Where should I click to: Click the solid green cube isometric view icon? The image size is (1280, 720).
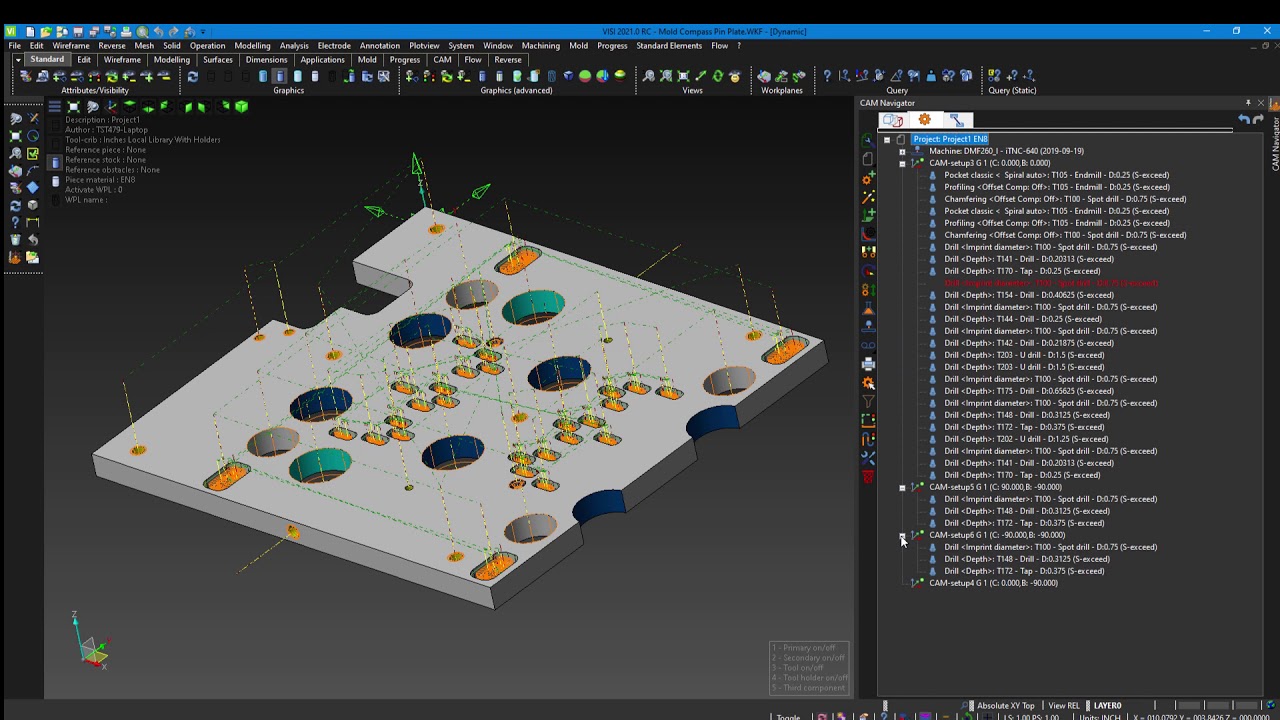[241, 107]
